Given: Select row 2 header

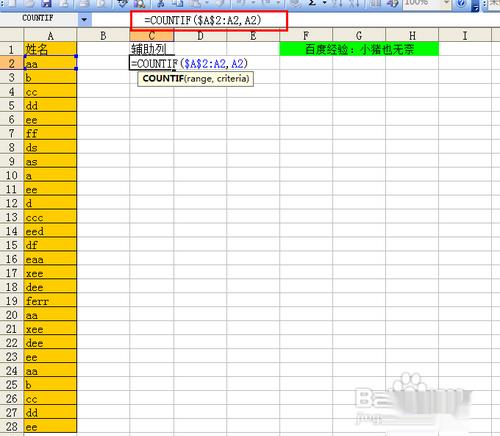Looking at the screenshot, I should click(x=11, y=63).
